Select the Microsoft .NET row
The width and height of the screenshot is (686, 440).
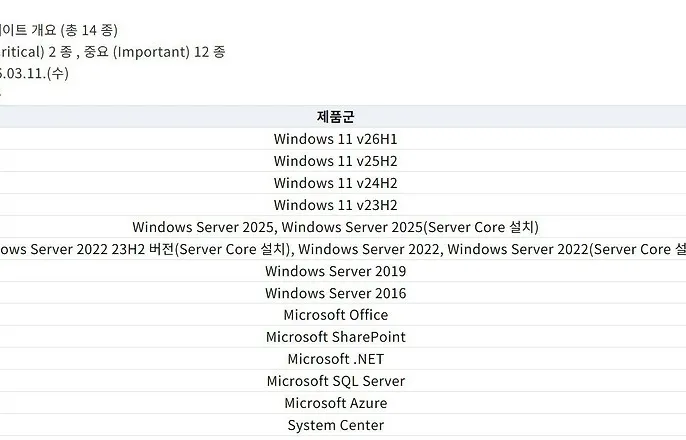click(336, 359)
